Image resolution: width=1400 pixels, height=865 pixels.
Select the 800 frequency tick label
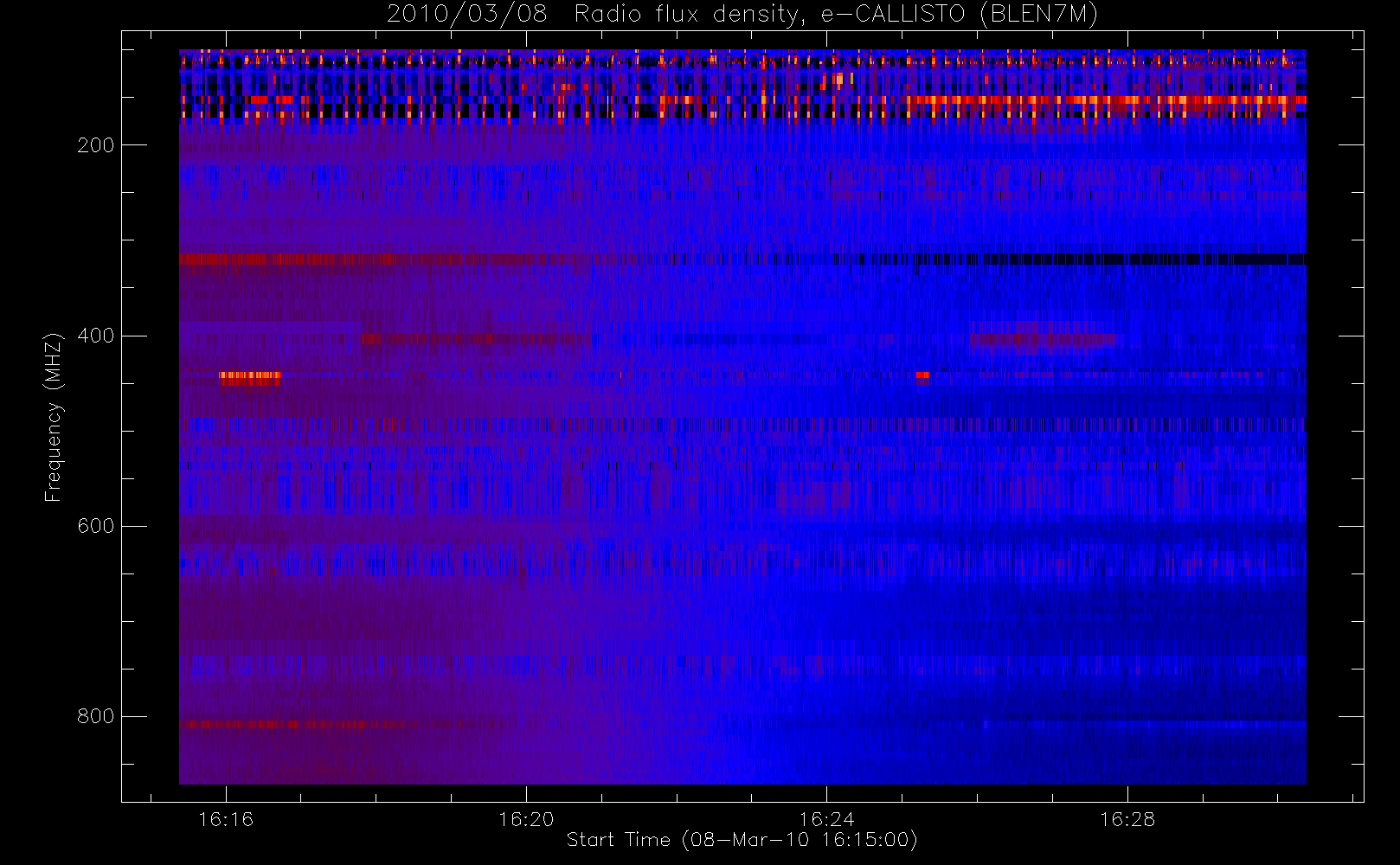pyautogui.click(x=96, y=716)
